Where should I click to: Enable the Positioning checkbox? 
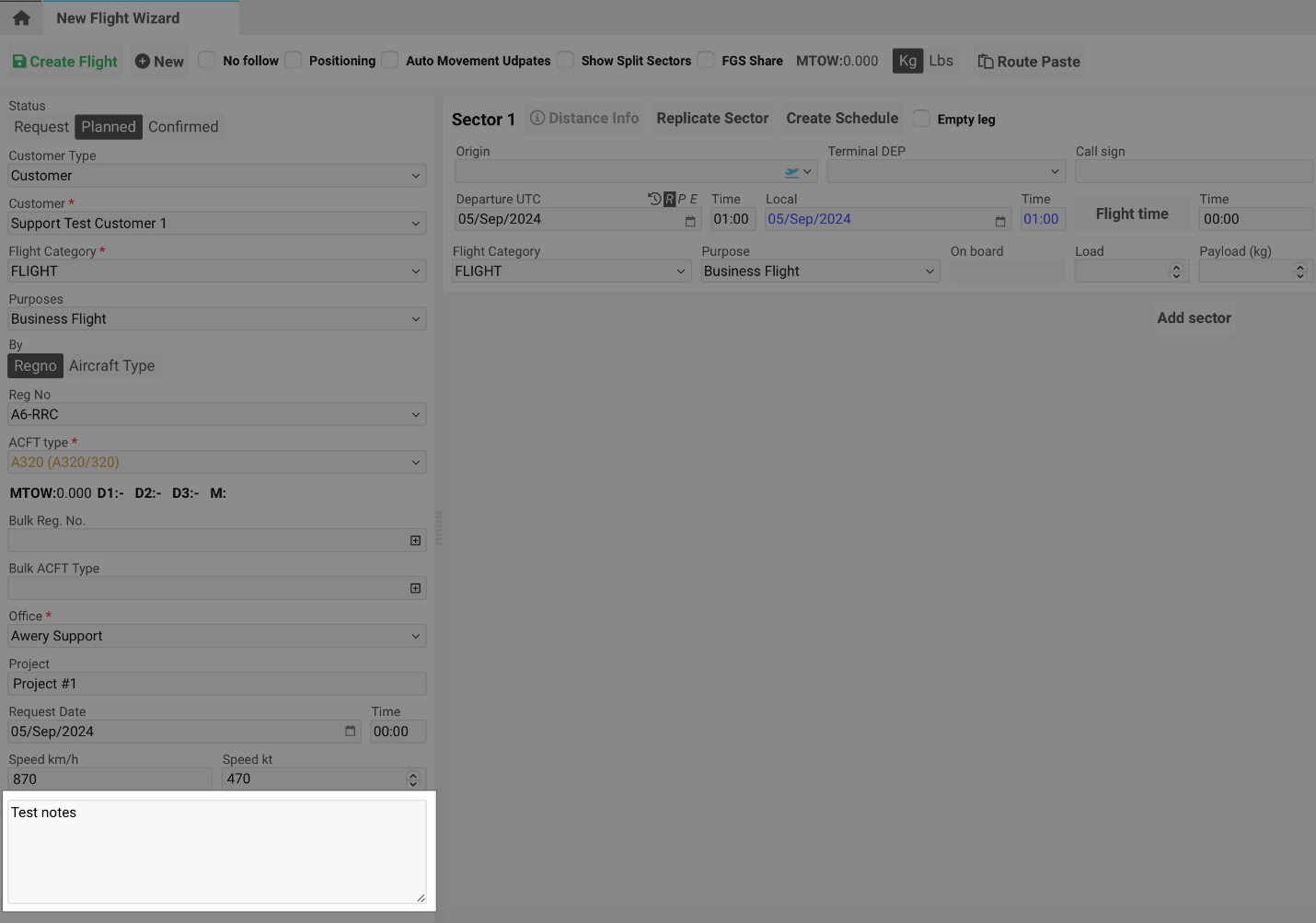(x=293, y=60)
